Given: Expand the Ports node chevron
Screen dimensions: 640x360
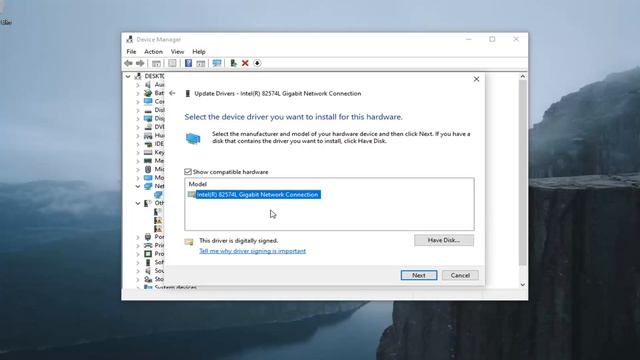Looking at the screenshot, I should pyautogui.click(x=138, y=237).
